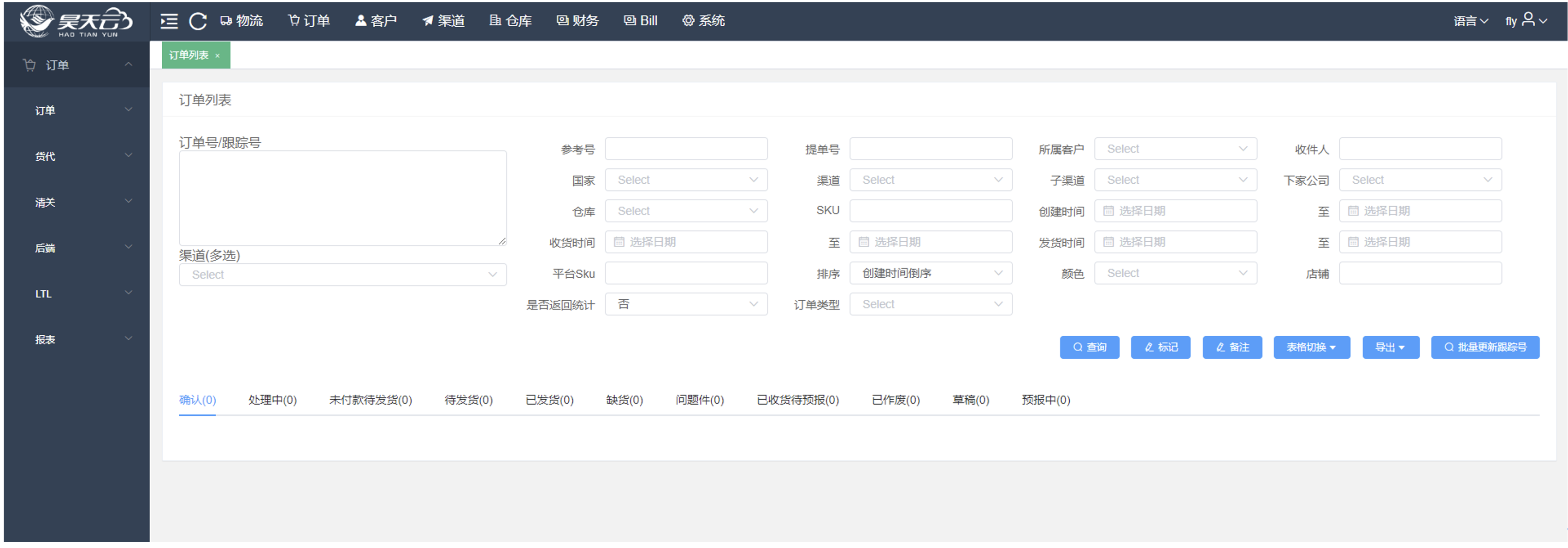Viewport: 1568px width, 548px height.
Task: Click the 提单号 input field
Action: tap(931, 149)
